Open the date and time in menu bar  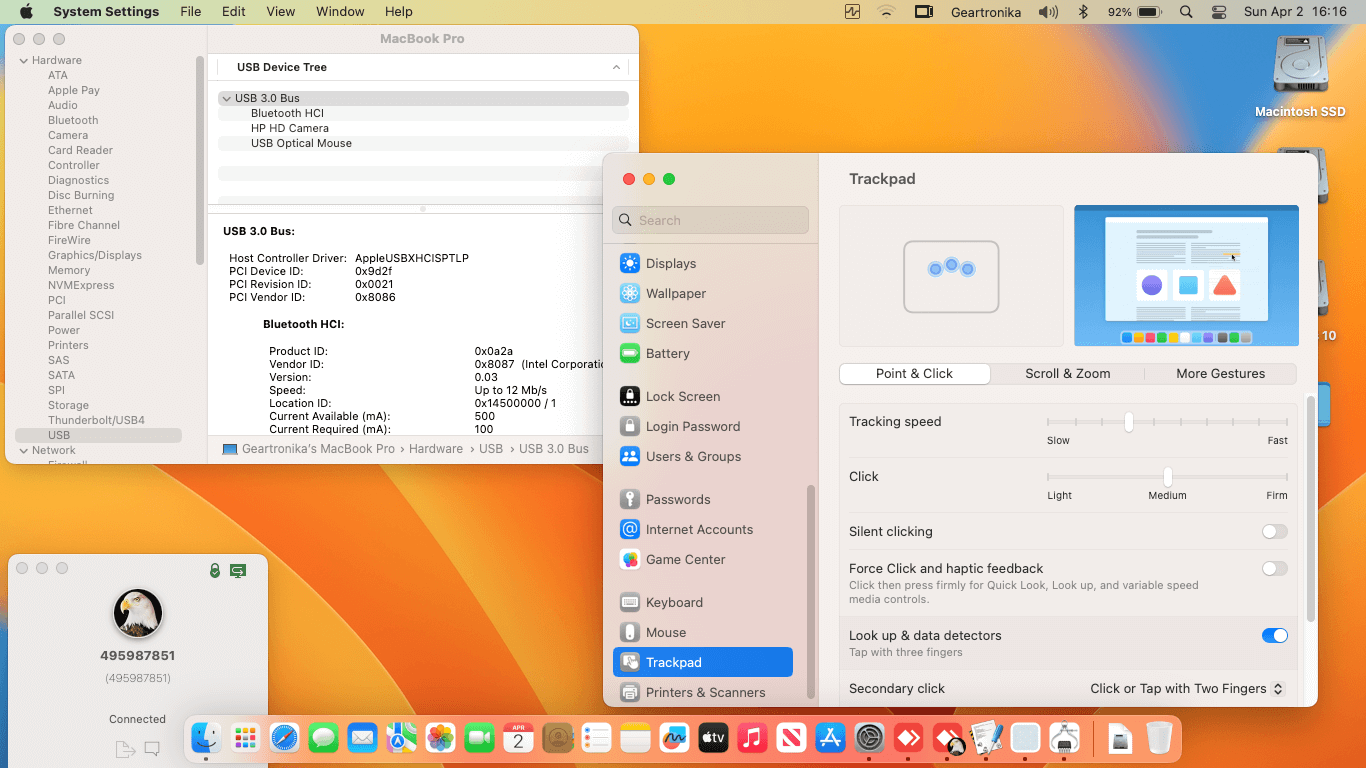pyautogui.click(x=1295, y=12)
